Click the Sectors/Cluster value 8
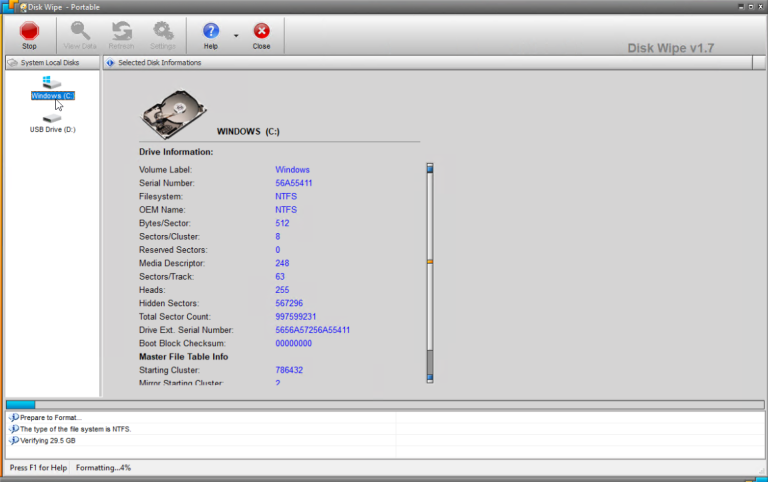 [277, 236]
